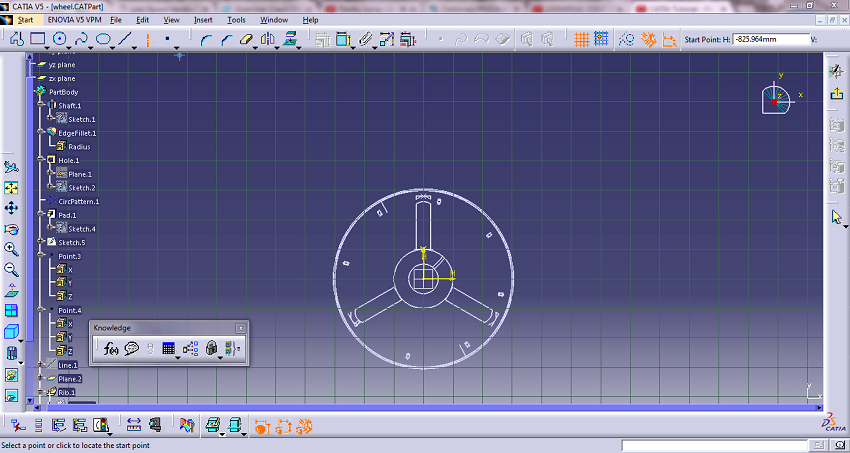850x453 pixels.
Task: Toggle Dimensional Constraints
Action: point(669,39)
